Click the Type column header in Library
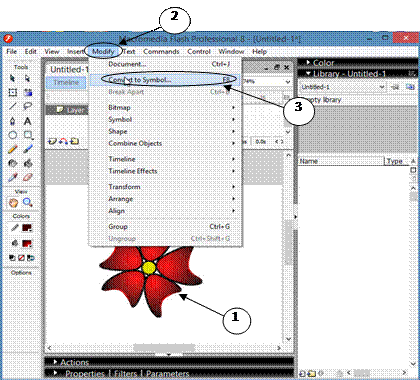The image size is (420, 380). tap(397, 161)
